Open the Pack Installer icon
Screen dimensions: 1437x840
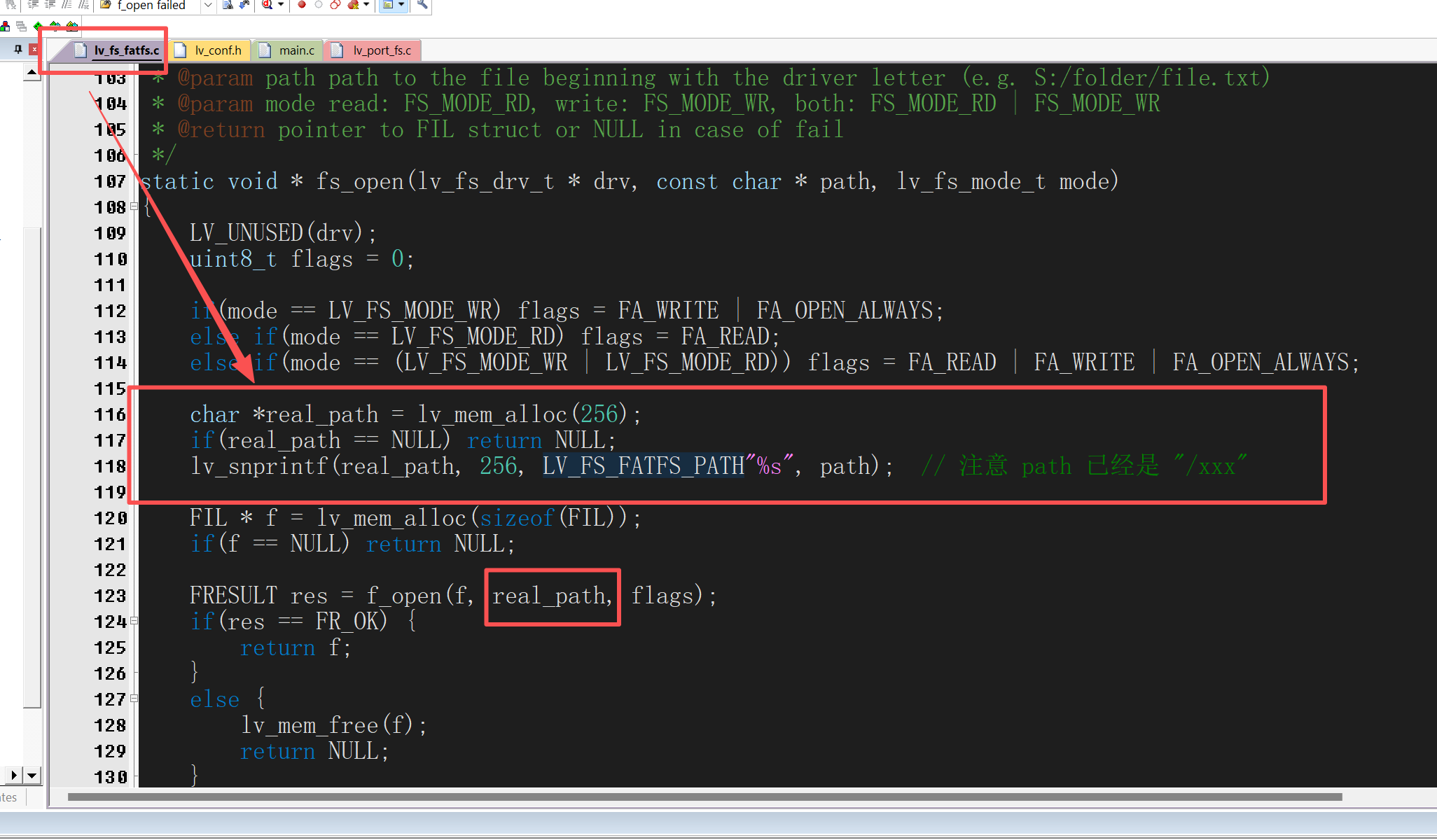[72, 26]
